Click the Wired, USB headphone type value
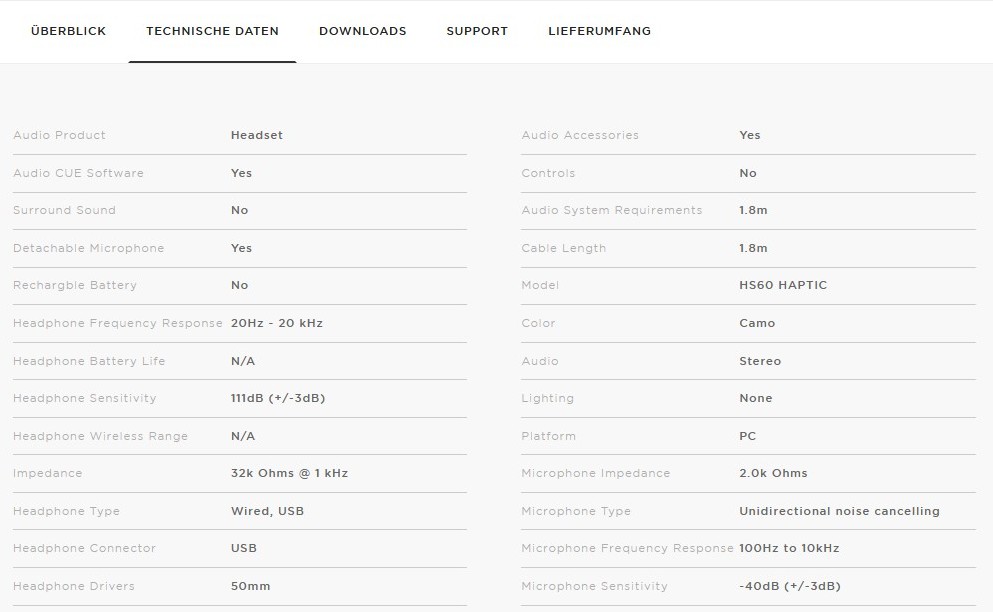This screenshot has height=612, width=993. [267, 511]
